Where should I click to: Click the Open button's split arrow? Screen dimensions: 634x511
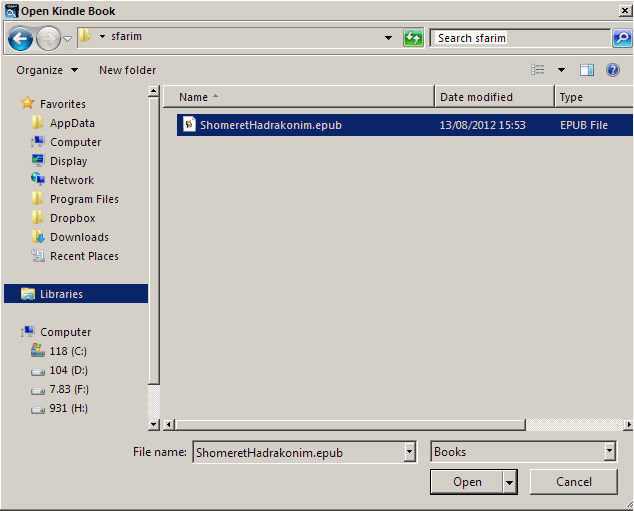509,482
